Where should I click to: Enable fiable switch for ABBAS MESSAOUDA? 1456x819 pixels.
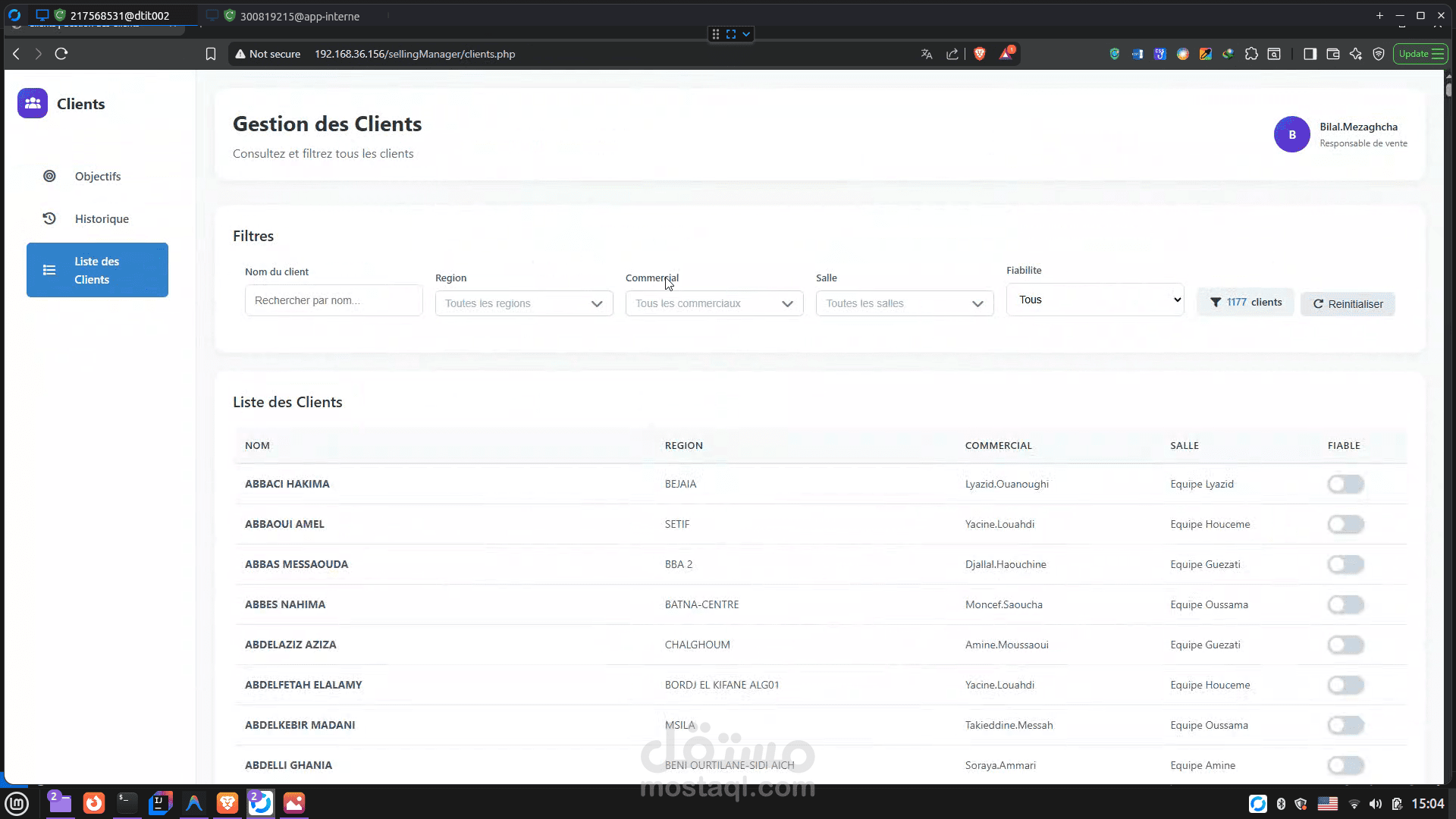point(1345,564)
